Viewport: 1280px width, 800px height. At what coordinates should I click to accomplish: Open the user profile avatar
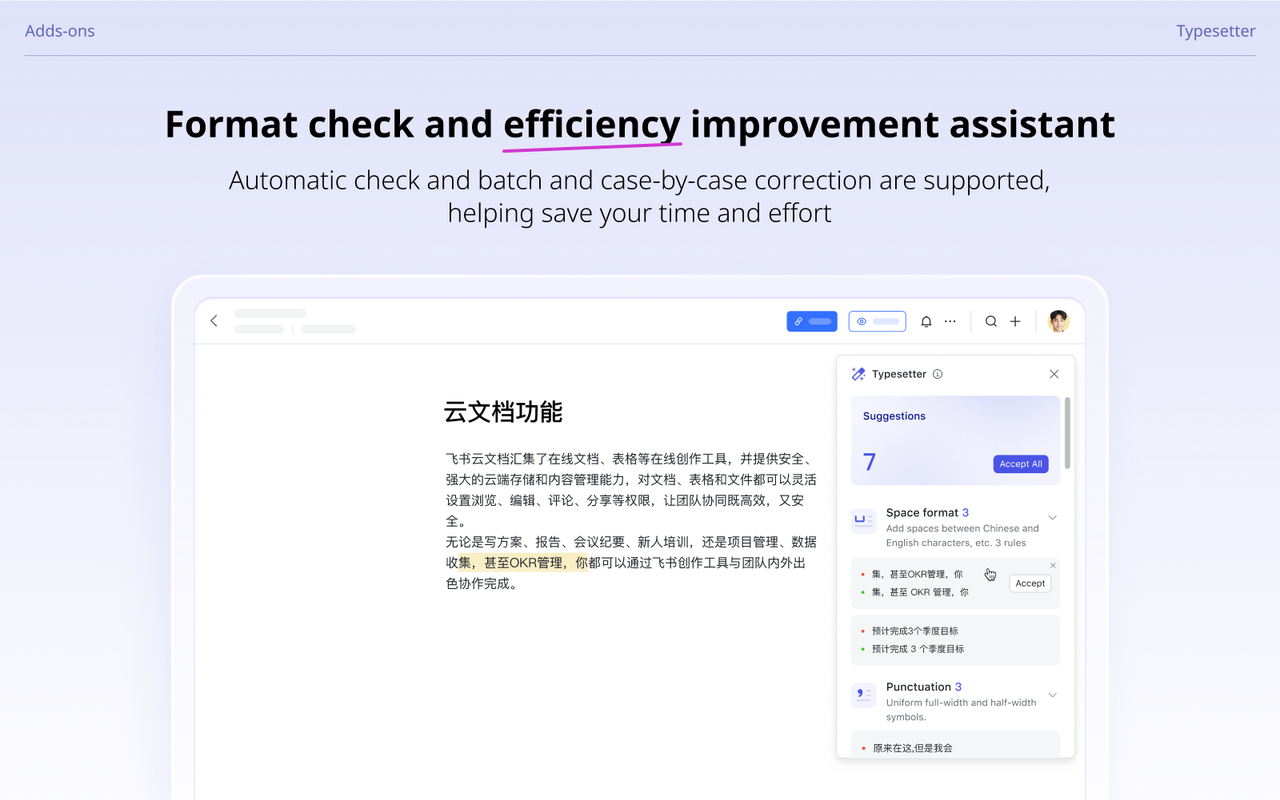1058,321
